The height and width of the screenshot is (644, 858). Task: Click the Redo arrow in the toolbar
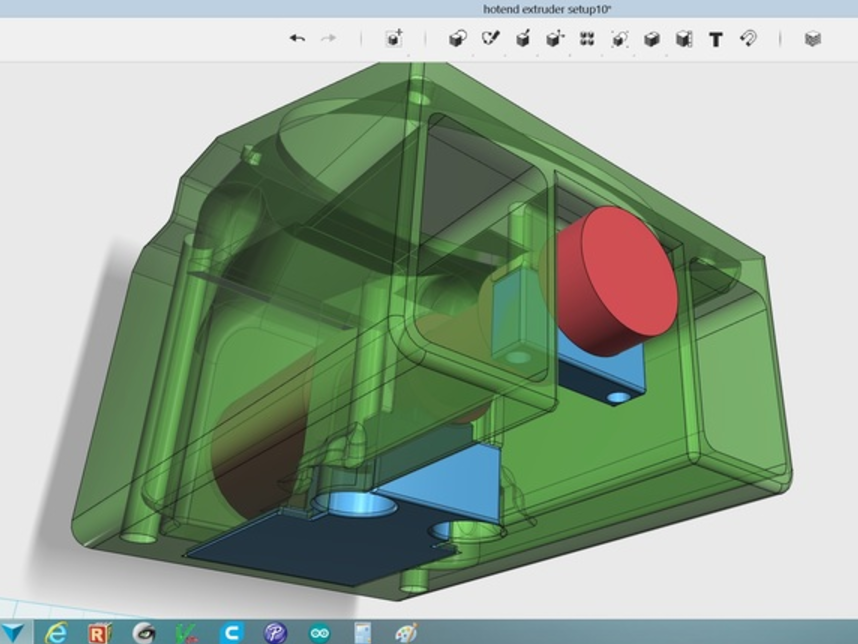pos(328,39)
